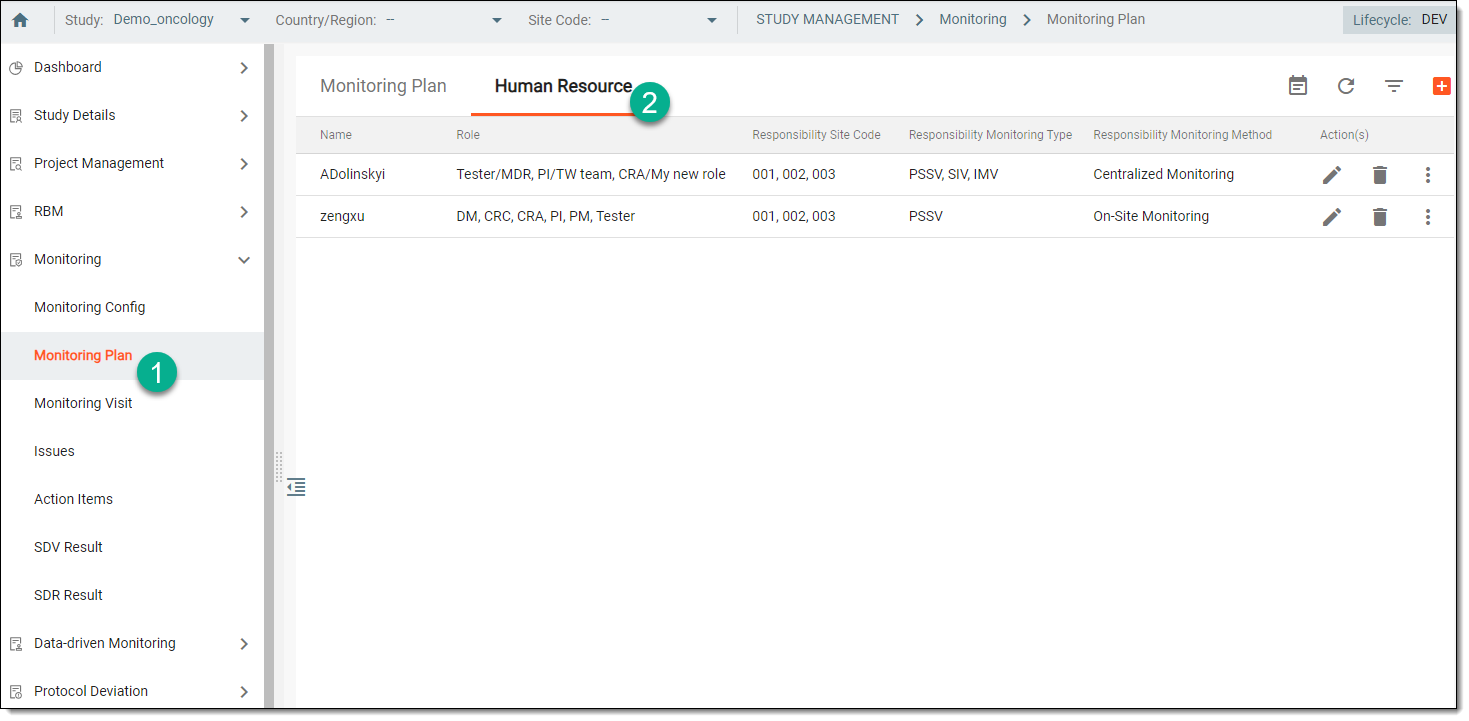Viewport: 1469px width, 721px height.
Task: Open the filter icon in the toolbar
Action: coord(1394,86)
